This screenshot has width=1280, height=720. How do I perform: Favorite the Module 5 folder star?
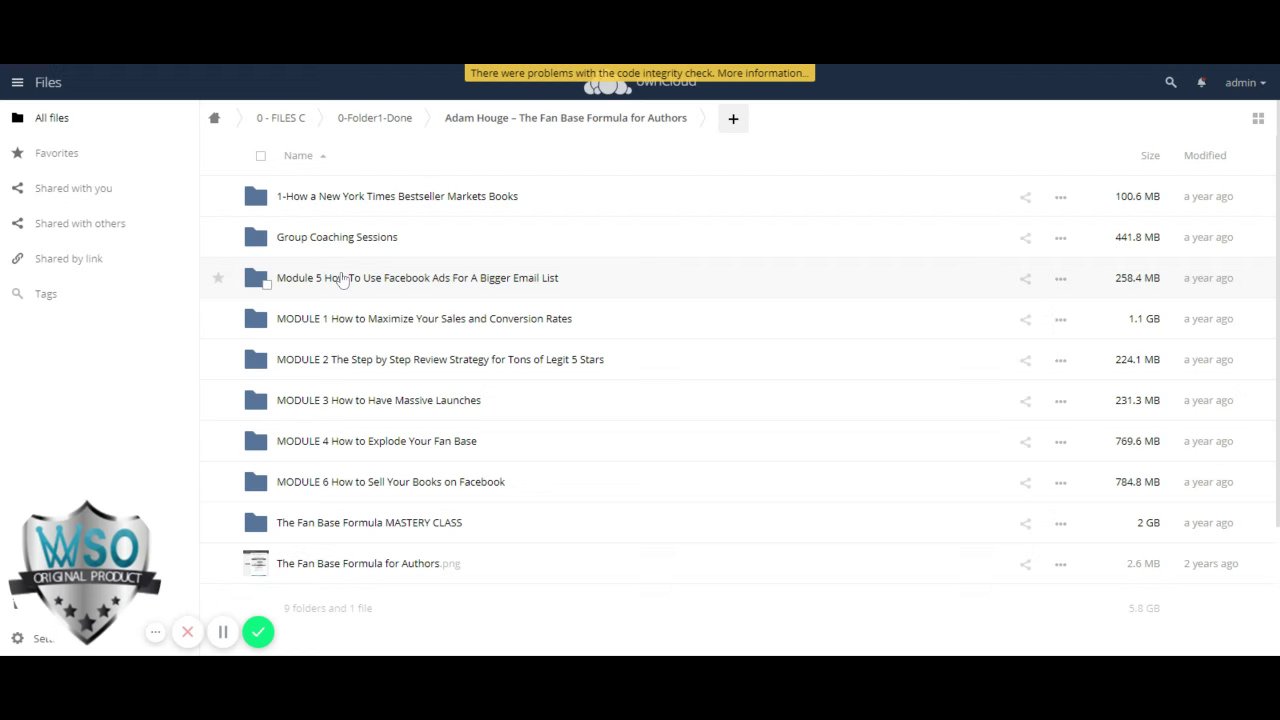click(218, 278)
